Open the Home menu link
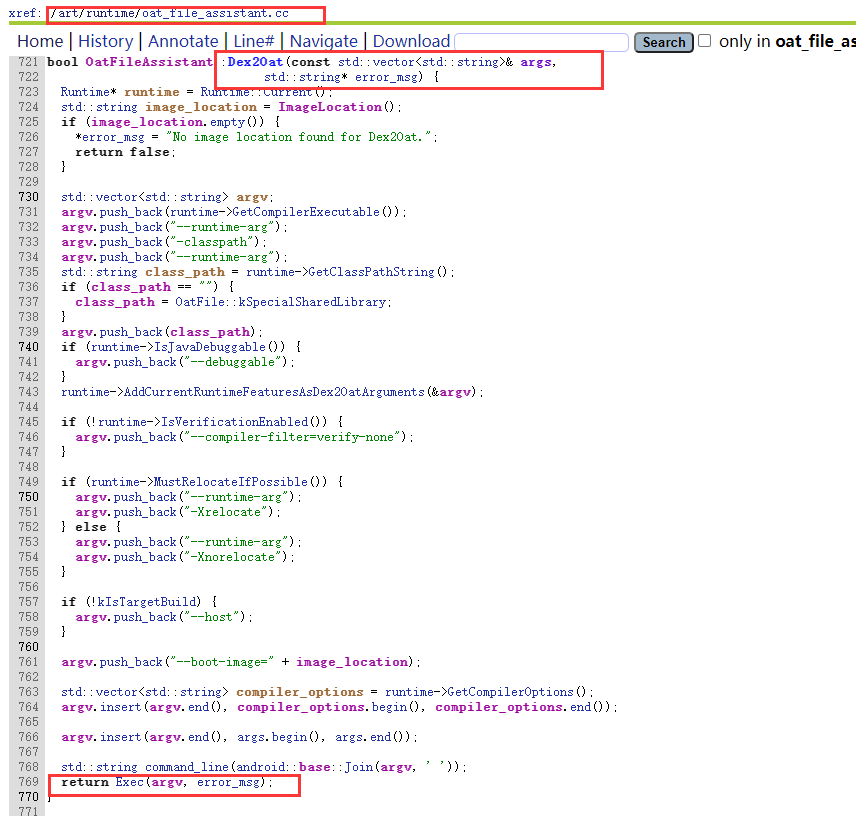The width and height of the screenshot is (856, 816). click(40, 41)
